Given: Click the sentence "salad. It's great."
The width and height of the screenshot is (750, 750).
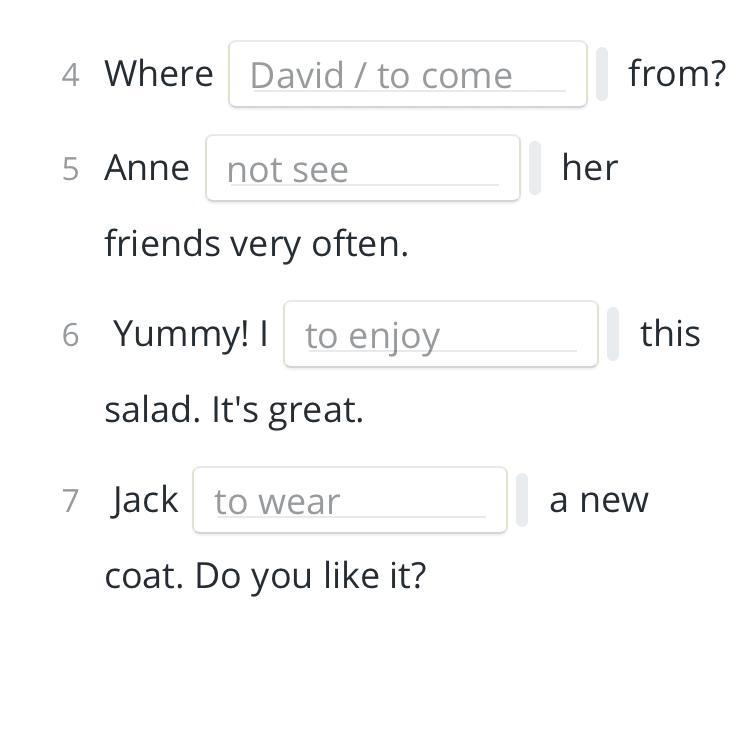Looking at the screenshot, I should (x=234, y=409).
